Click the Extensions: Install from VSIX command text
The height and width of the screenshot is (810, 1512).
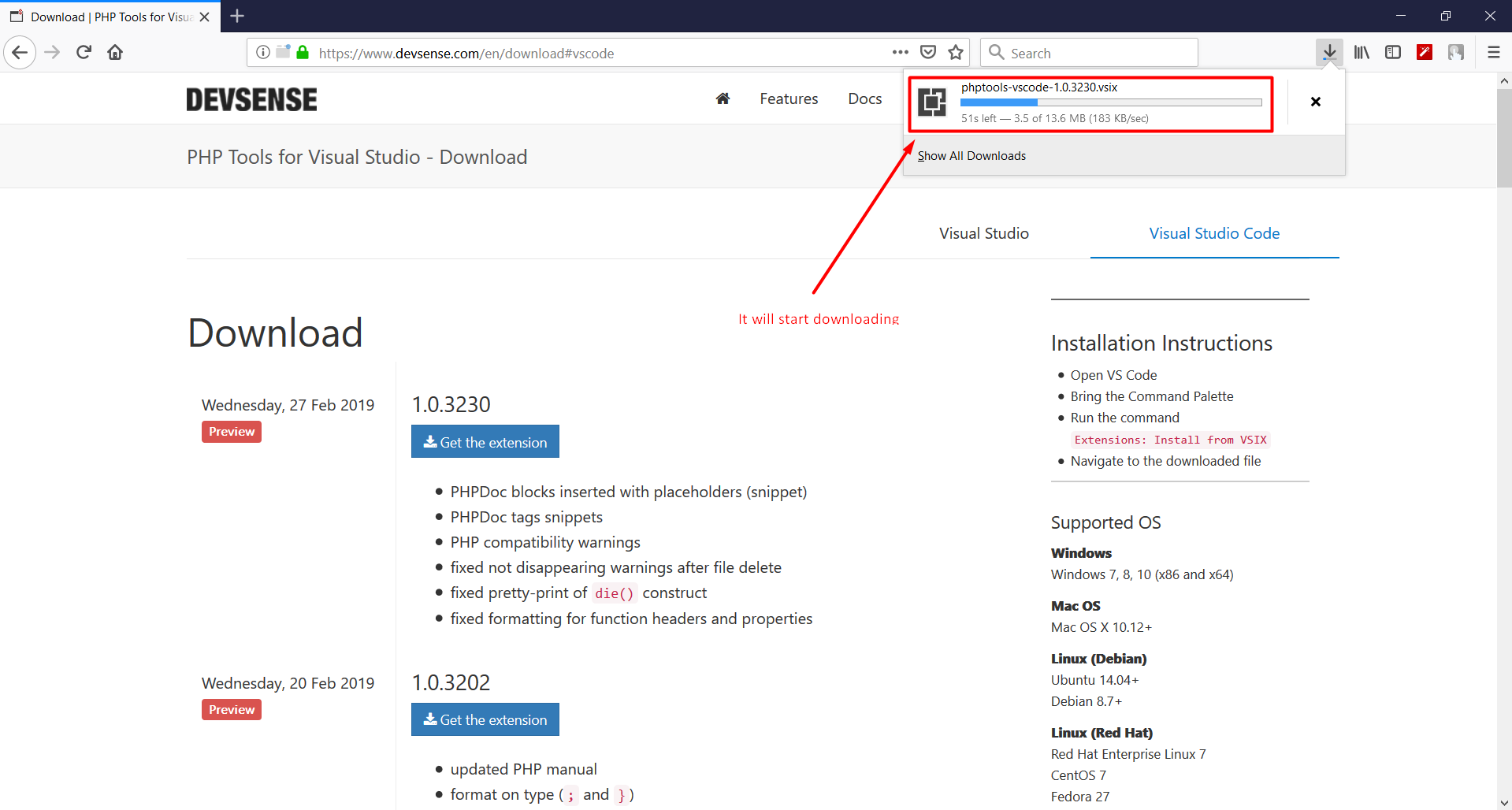point(1170,440)
